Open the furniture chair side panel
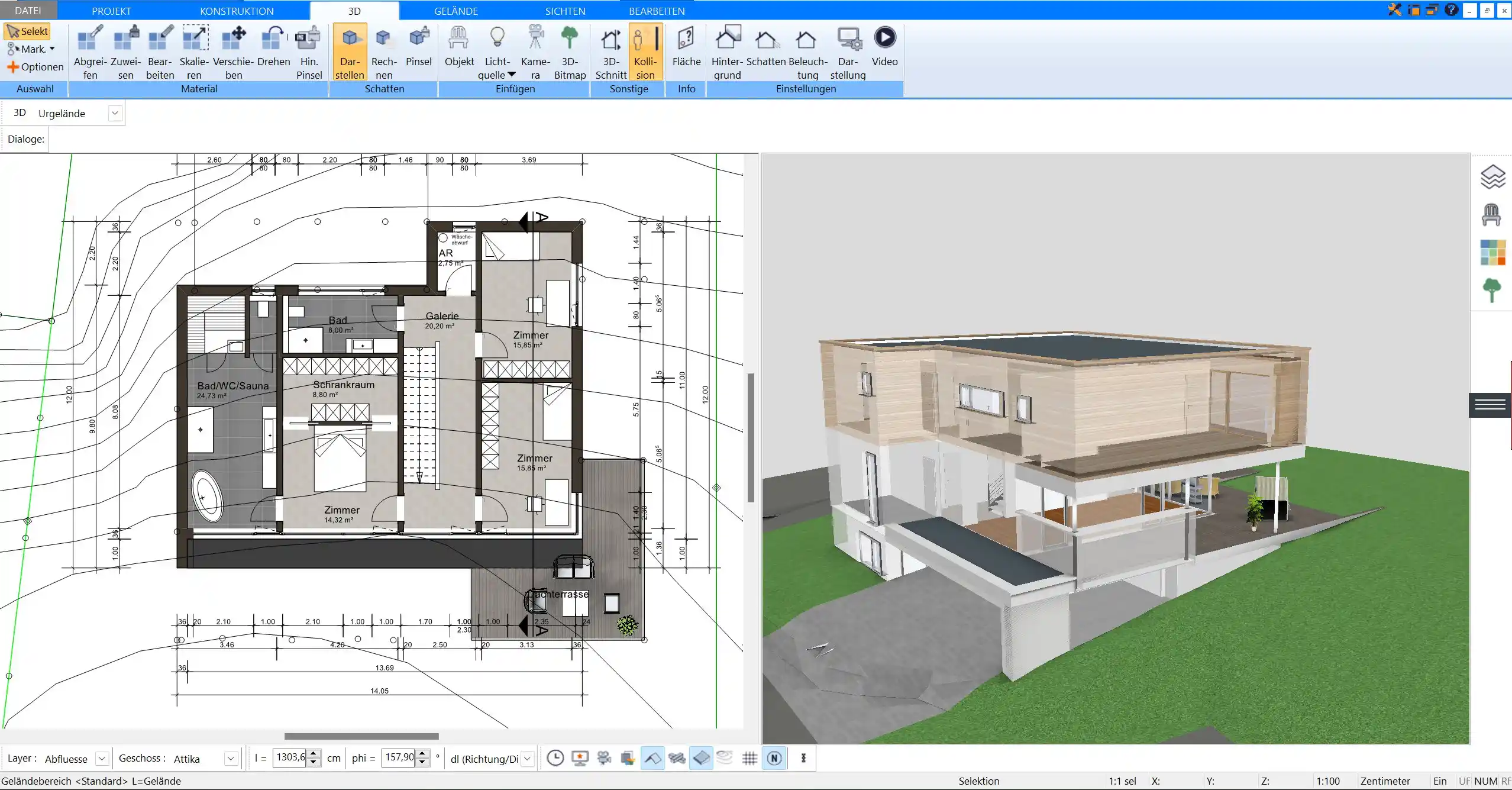The height and width of the screenshot is (790, 1512). [x=1491, y=214]
